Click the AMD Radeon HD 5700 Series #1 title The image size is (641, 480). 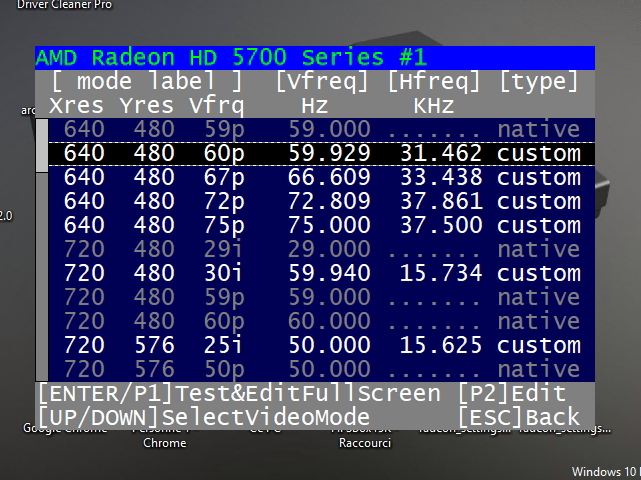(231, 58)
